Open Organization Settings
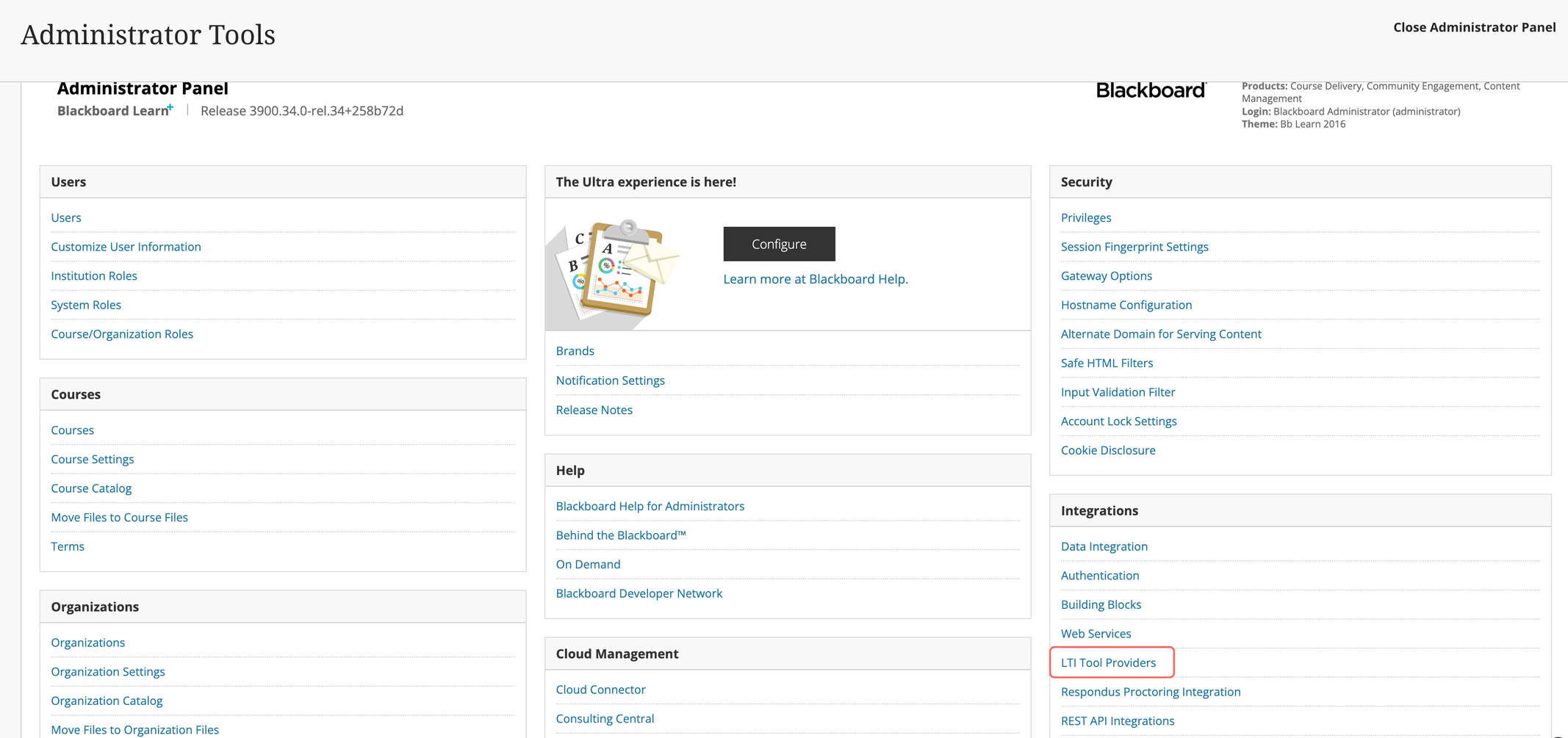This screenshot has height=738, width=1568. 108,672
